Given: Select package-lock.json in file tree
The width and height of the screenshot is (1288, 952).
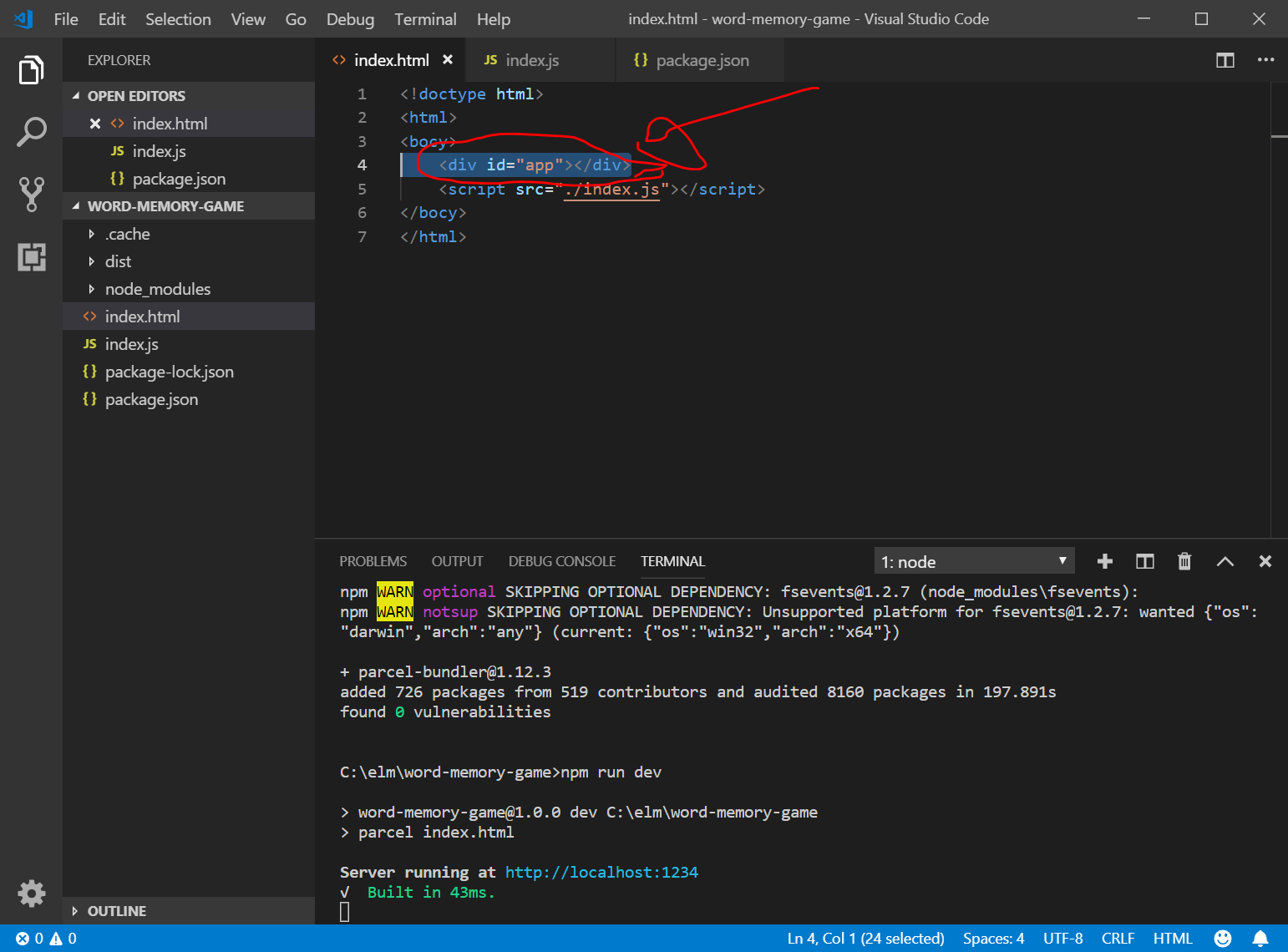Looking at the screenshot, I should (x=189, y=372).
